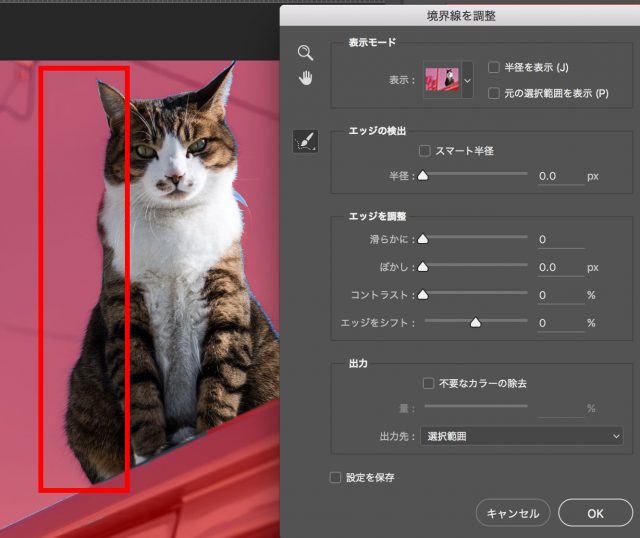Enable 元の選択範囲を表示 (P) checkbox
The image size is (640, 538).
[x=494, y=93]
